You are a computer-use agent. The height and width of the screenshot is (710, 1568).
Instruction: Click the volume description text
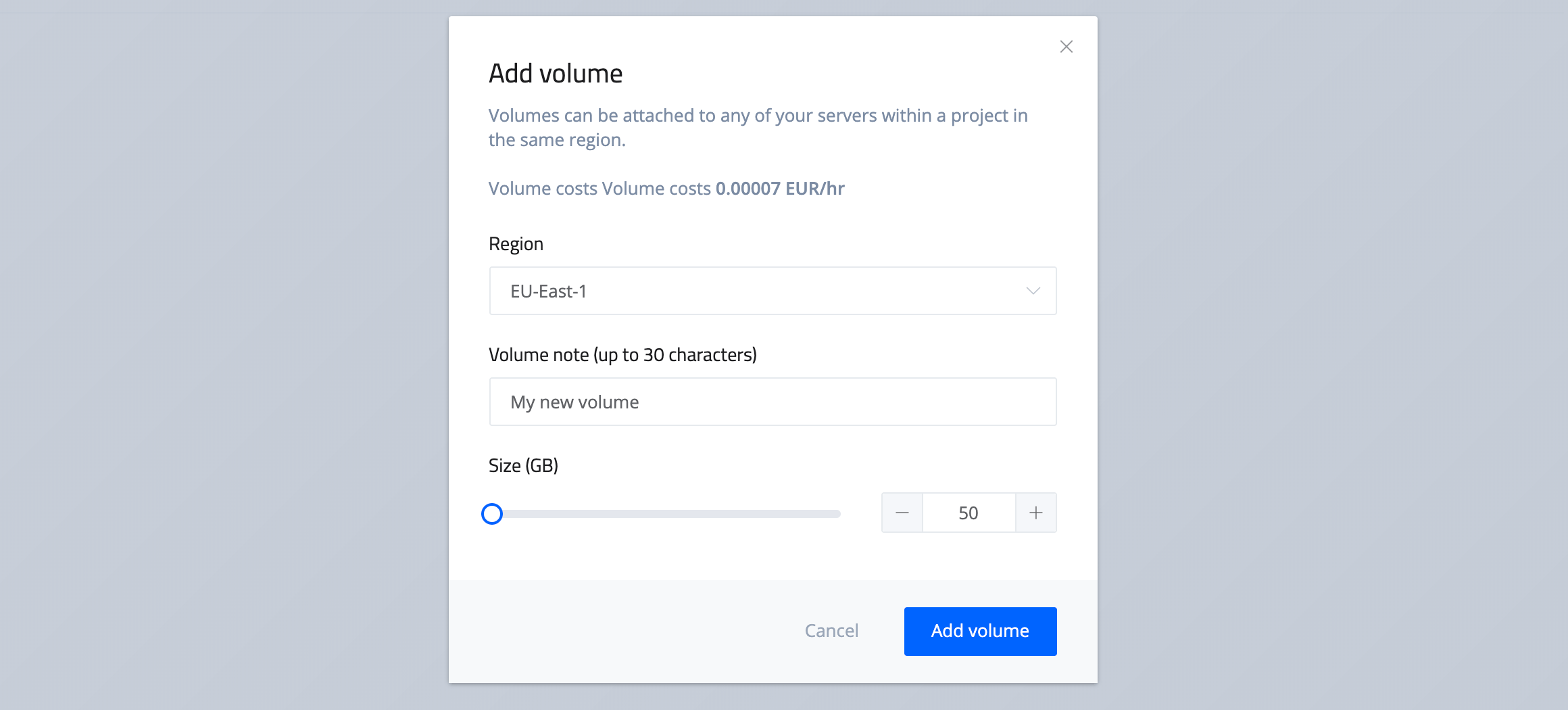pyautogui.click(x=758, y=127)
